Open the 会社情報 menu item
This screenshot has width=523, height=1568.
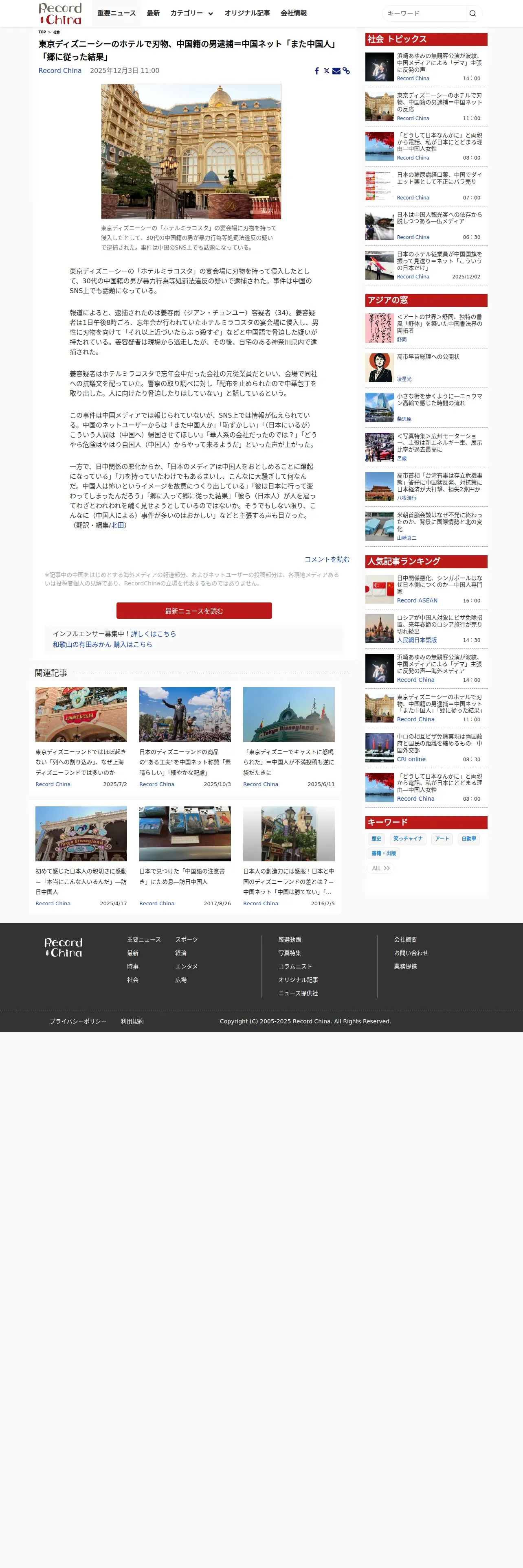click(x=293, y=13)
